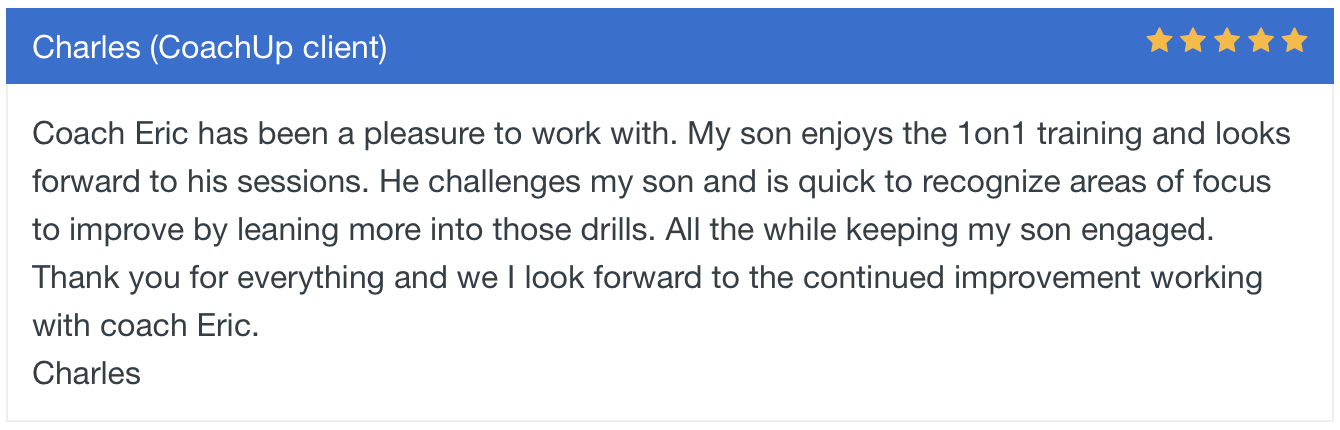Click the fourth gold rating star
This screenshot has height=430, width=1340.
tap(1261, 41)
